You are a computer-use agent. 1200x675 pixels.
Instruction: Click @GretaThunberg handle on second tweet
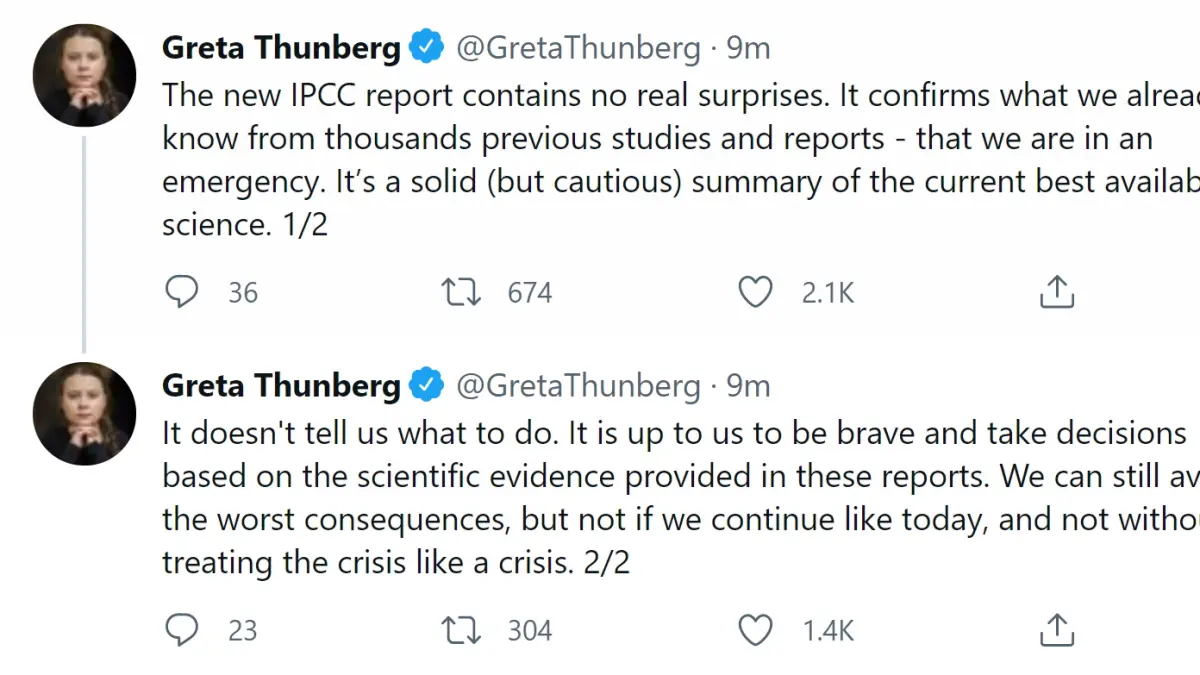[578, 385]
